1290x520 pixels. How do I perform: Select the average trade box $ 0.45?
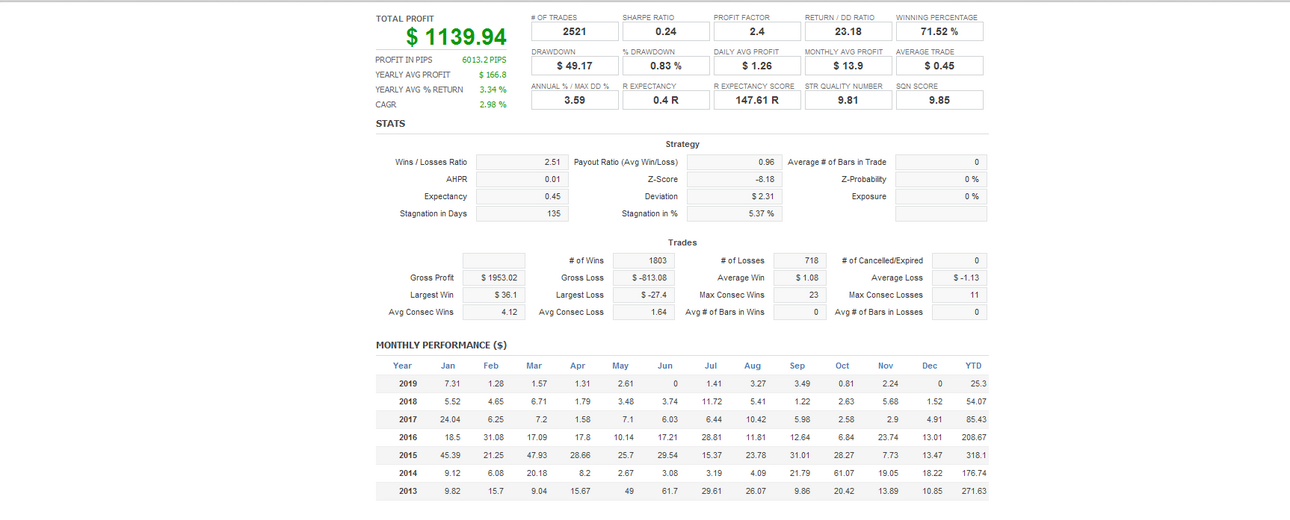939,66
